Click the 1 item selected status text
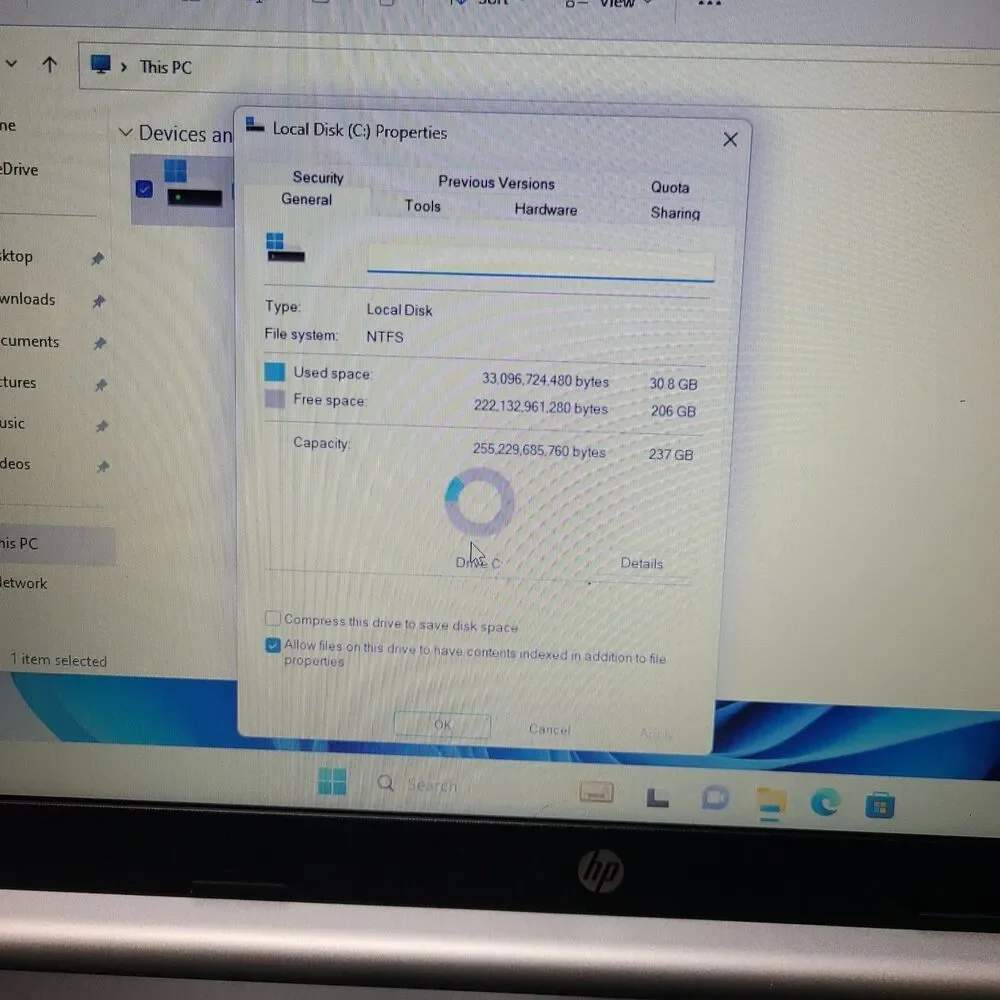This screenshot has height=1000, width=1000. click(x=59, y=660)
